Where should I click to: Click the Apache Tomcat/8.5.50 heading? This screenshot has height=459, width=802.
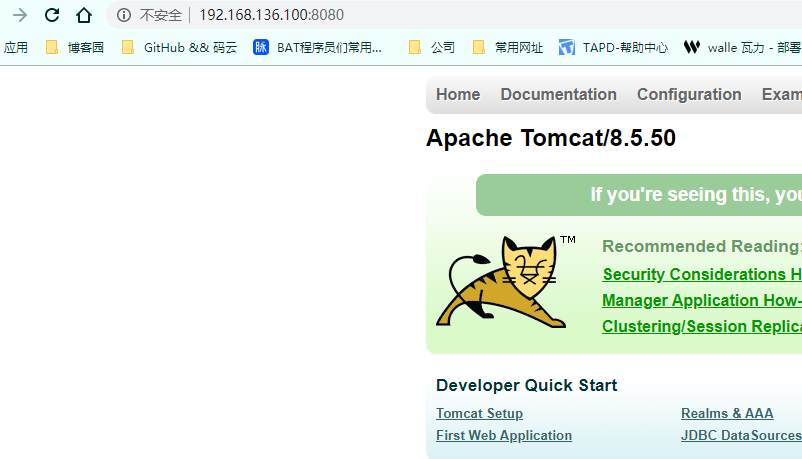(x=551, y=138)
